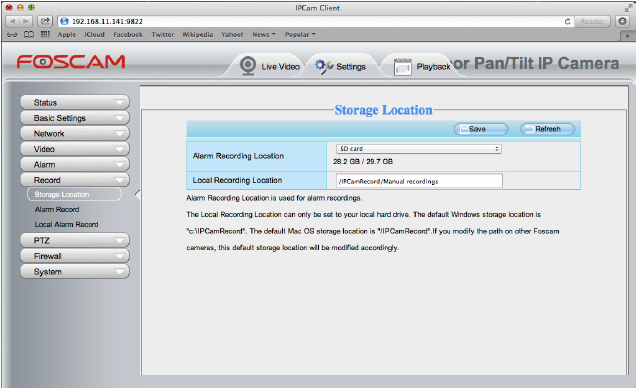
Task: Expand the Status menu section
Action: tap(75, 102)
